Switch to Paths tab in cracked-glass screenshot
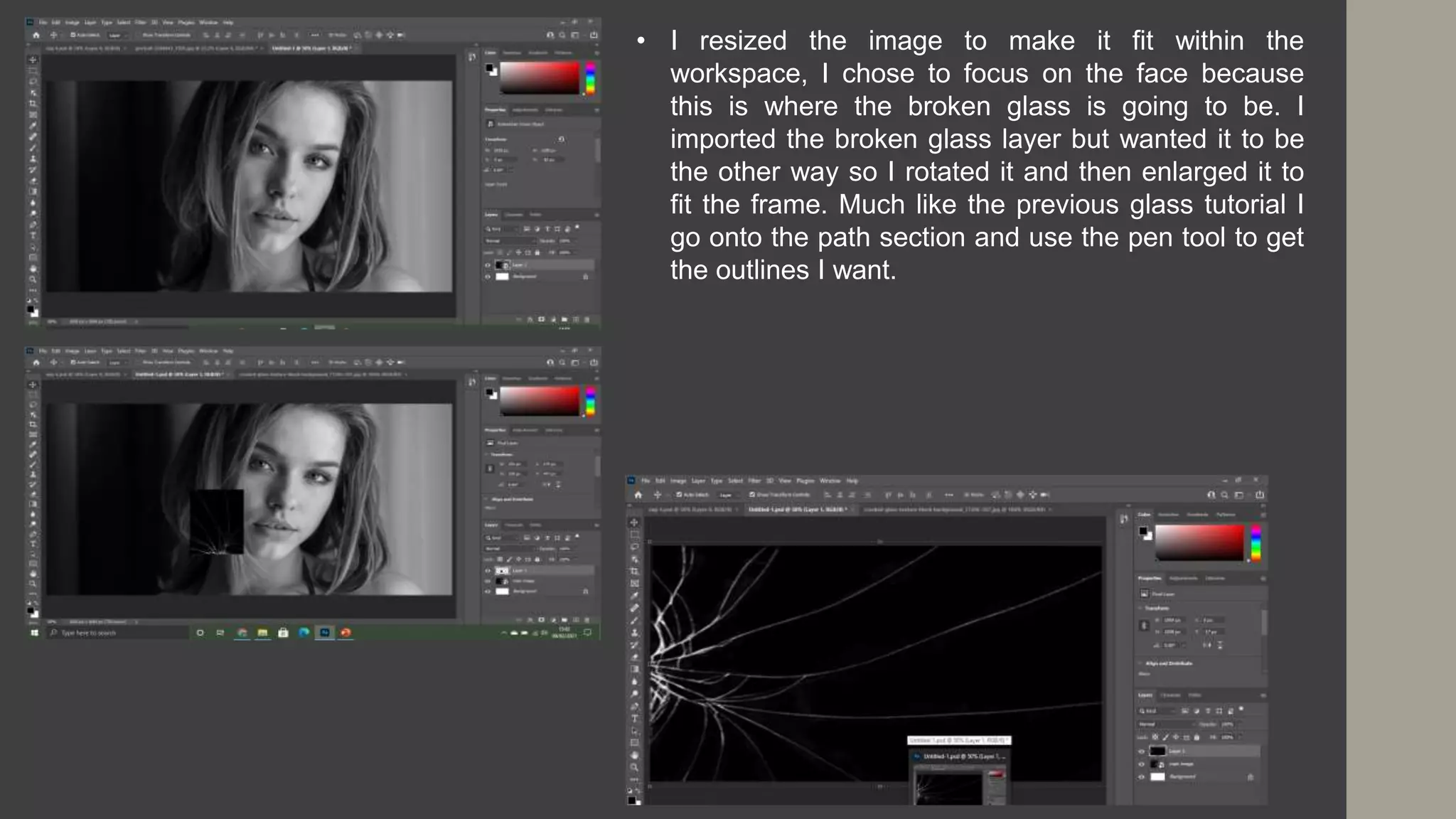 1195,695
